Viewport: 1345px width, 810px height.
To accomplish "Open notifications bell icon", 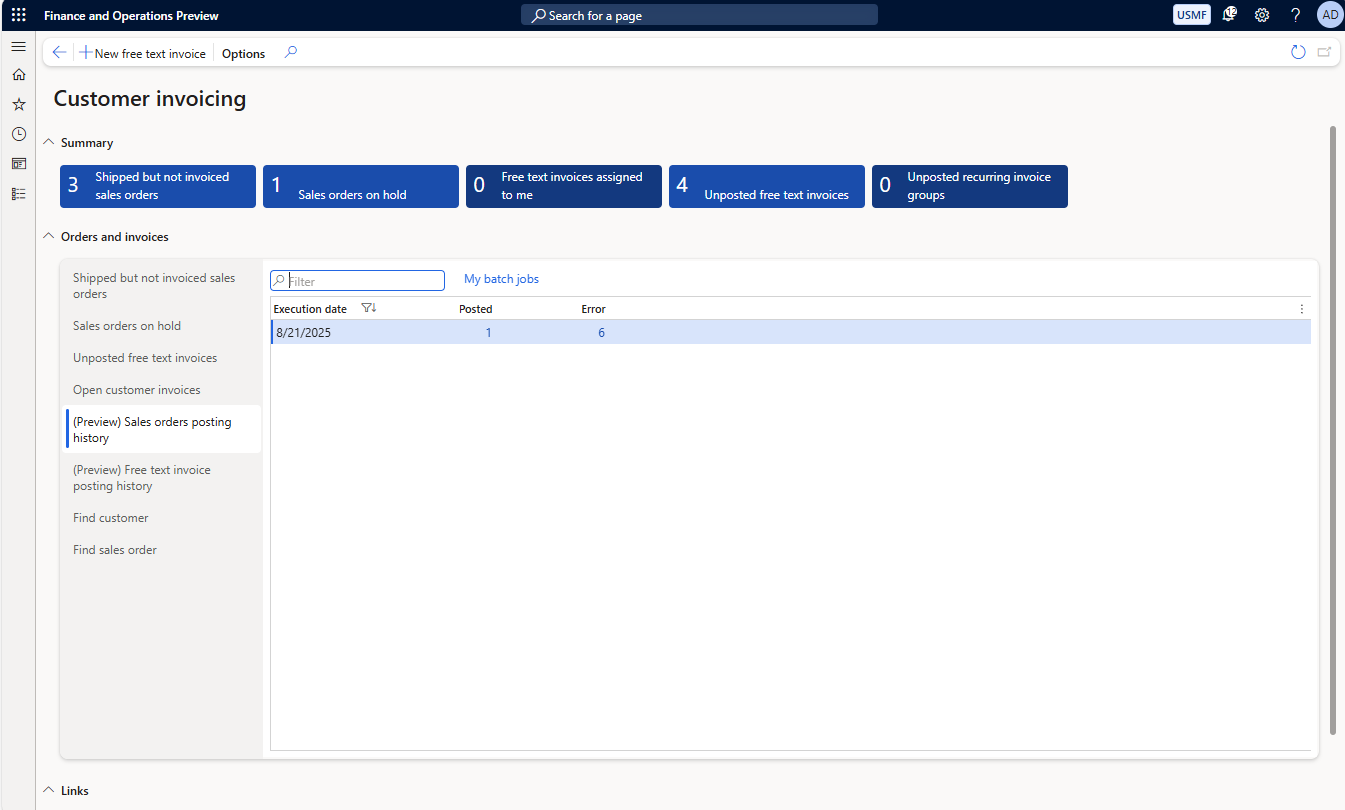I will pyautogui.click(x=1230, y=15).
